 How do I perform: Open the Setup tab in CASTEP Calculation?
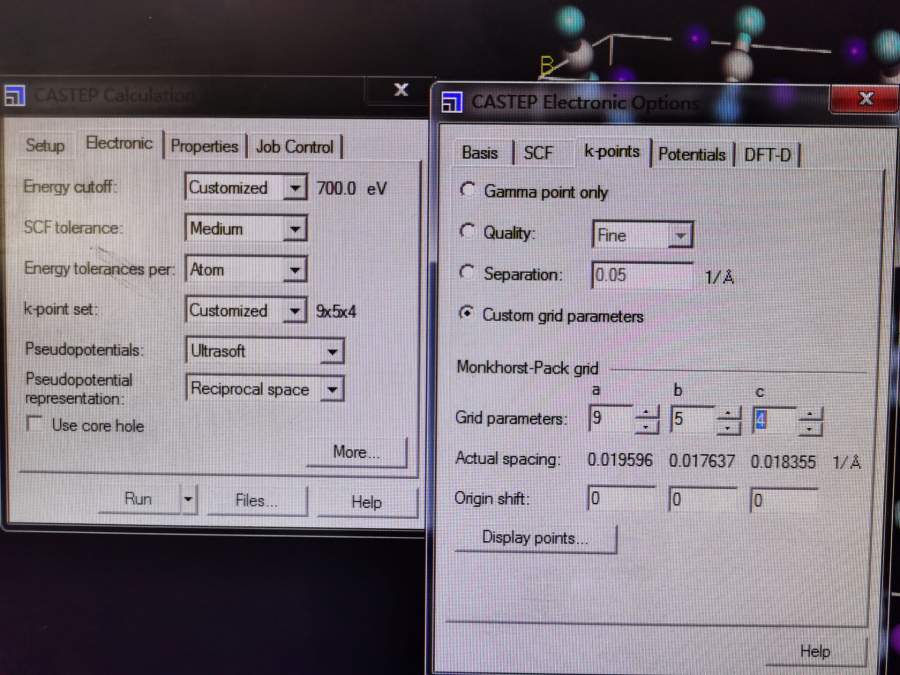pyautogui.click(x=45, y=145)
